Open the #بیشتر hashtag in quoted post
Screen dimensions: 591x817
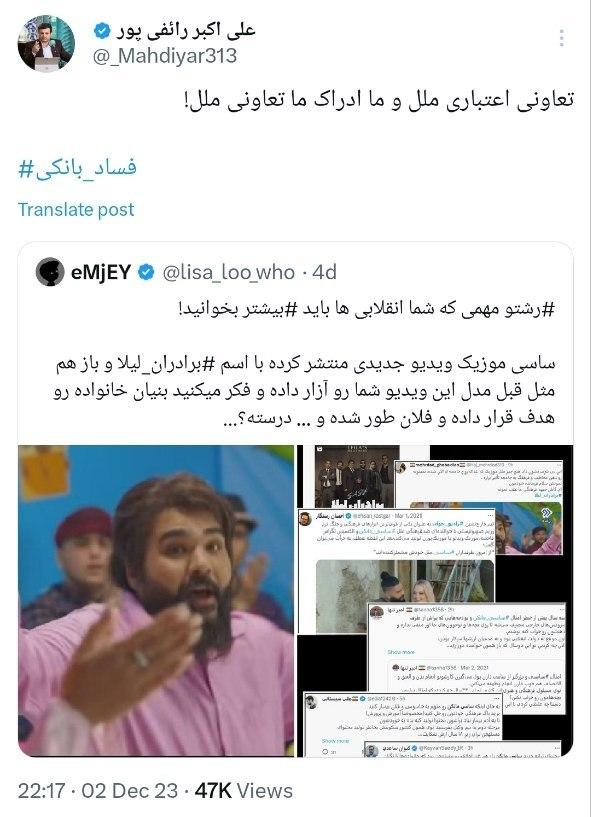[x=263, y=310]
